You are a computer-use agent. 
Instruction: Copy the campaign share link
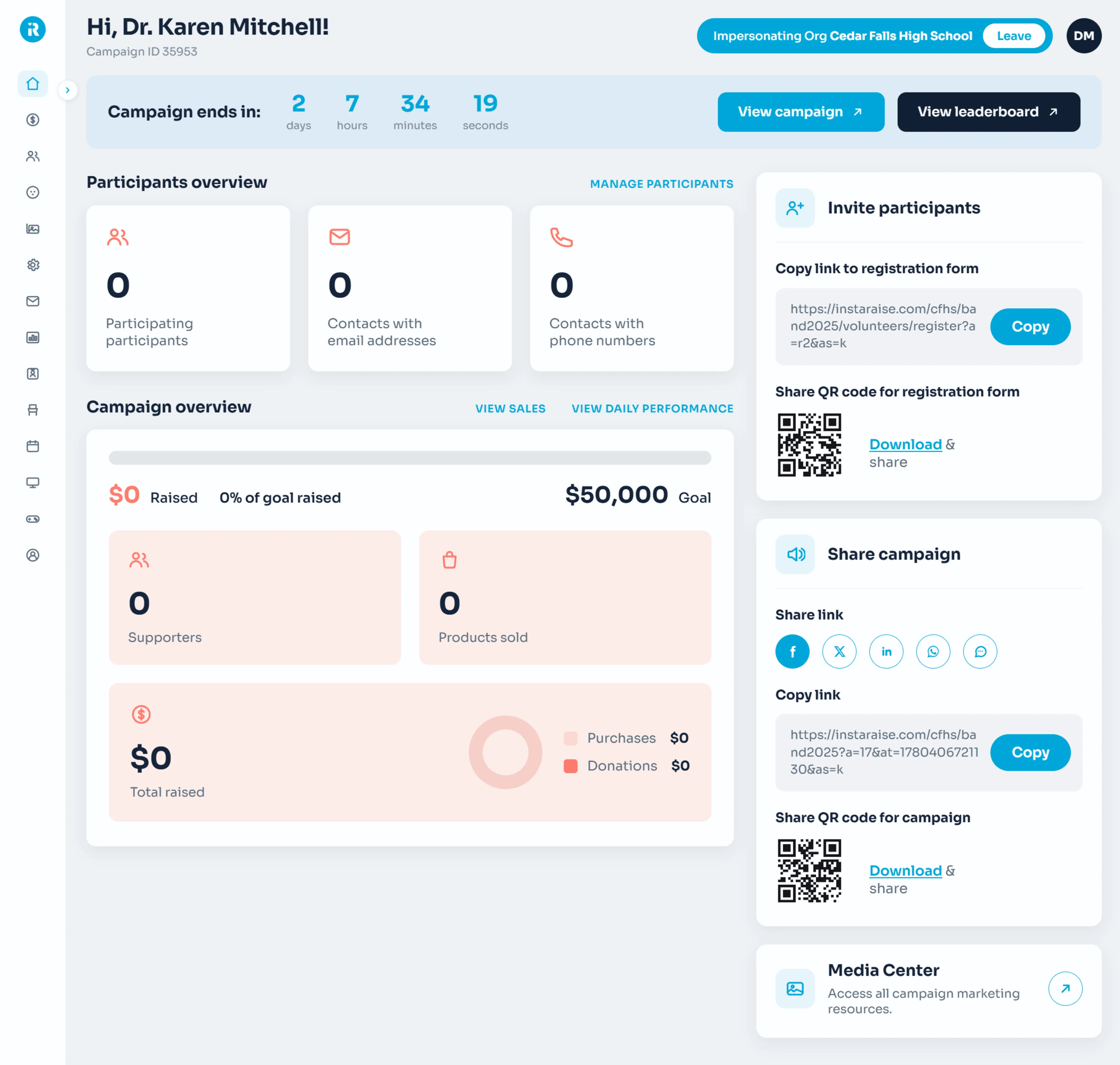click(x=1030, y=752)
